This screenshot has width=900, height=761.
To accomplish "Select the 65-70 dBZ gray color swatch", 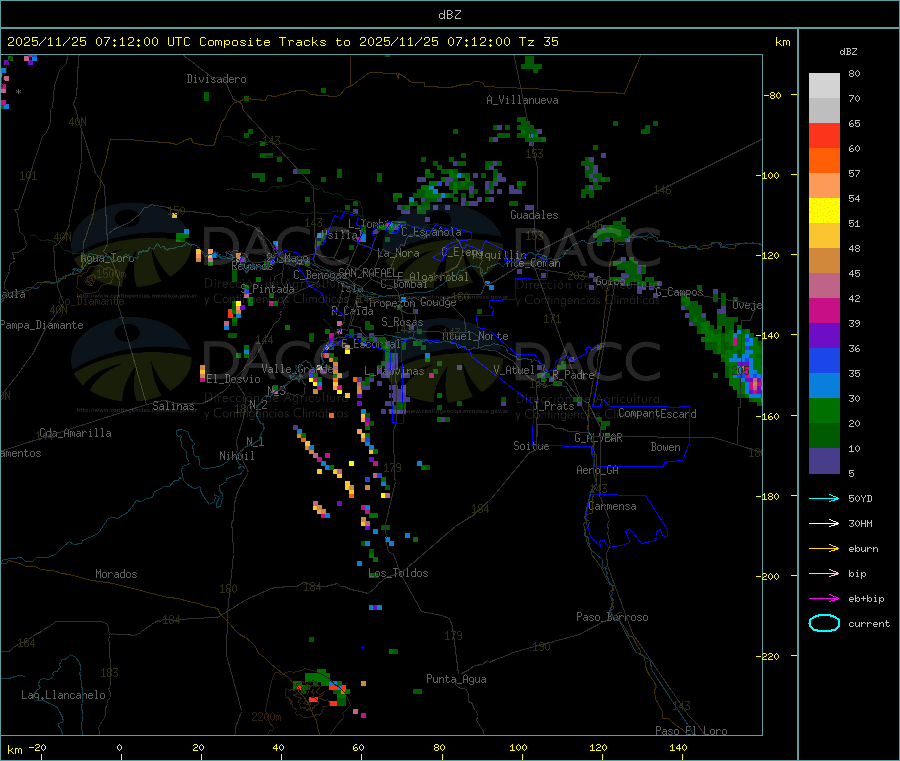I will 824,111.
